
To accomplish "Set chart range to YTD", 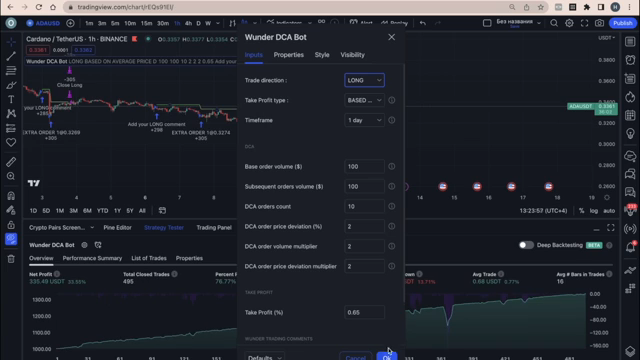I will click(102, 211).
